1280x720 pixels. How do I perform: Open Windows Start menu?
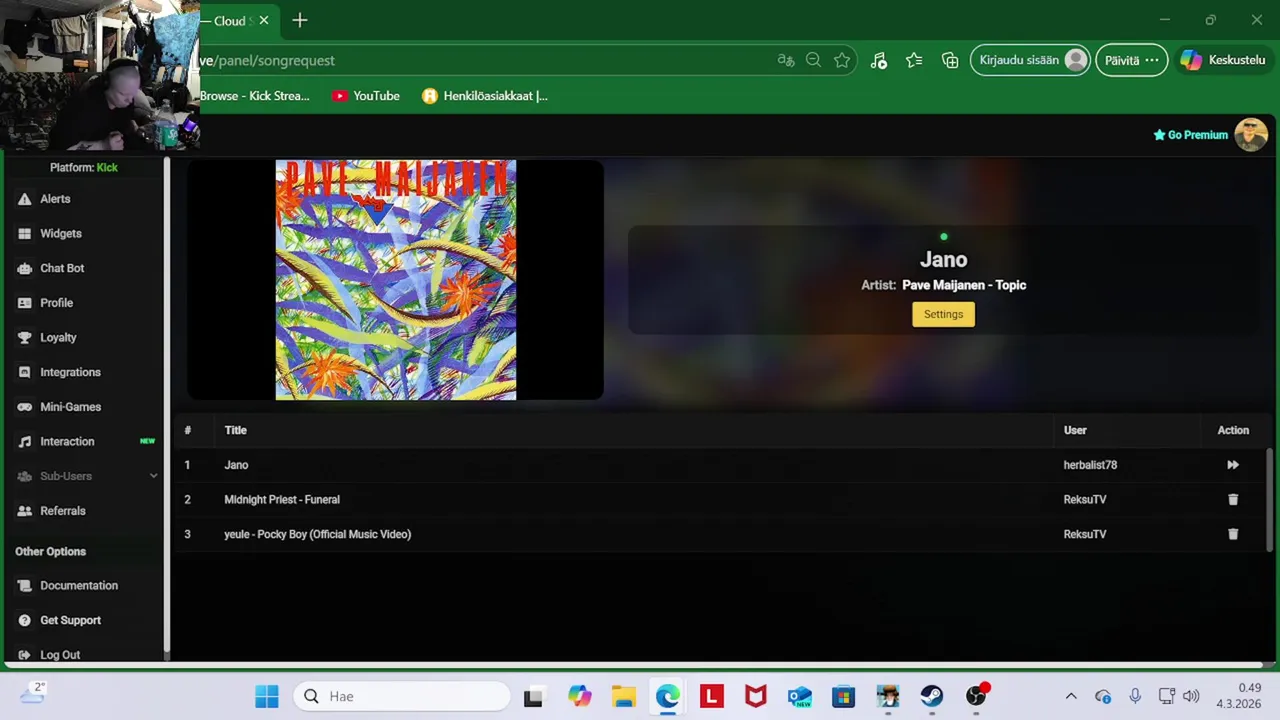pos(267,696)
